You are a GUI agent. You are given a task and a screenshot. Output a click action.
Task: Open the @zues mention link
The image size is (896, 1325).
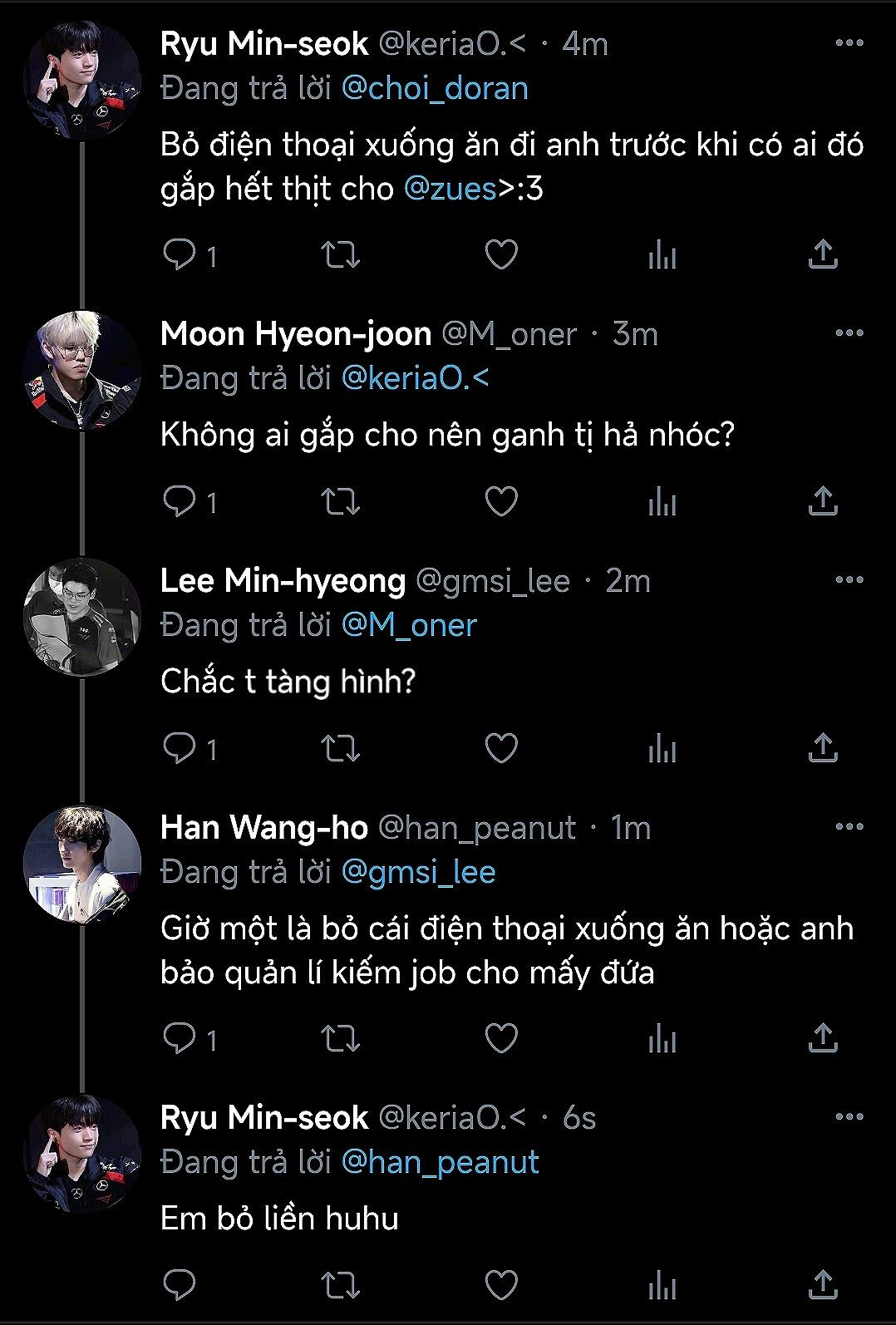pos(450,189)
